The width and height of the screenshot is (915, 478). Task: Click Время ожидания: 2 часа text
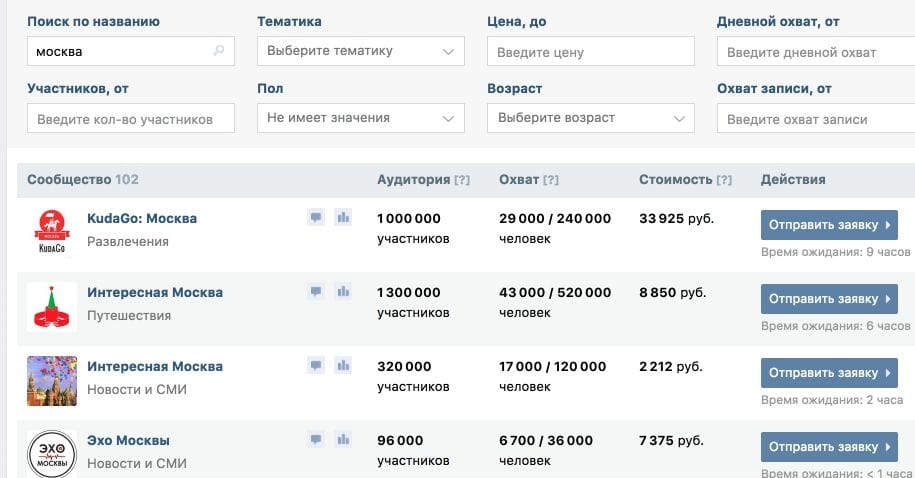pos(832,400)
